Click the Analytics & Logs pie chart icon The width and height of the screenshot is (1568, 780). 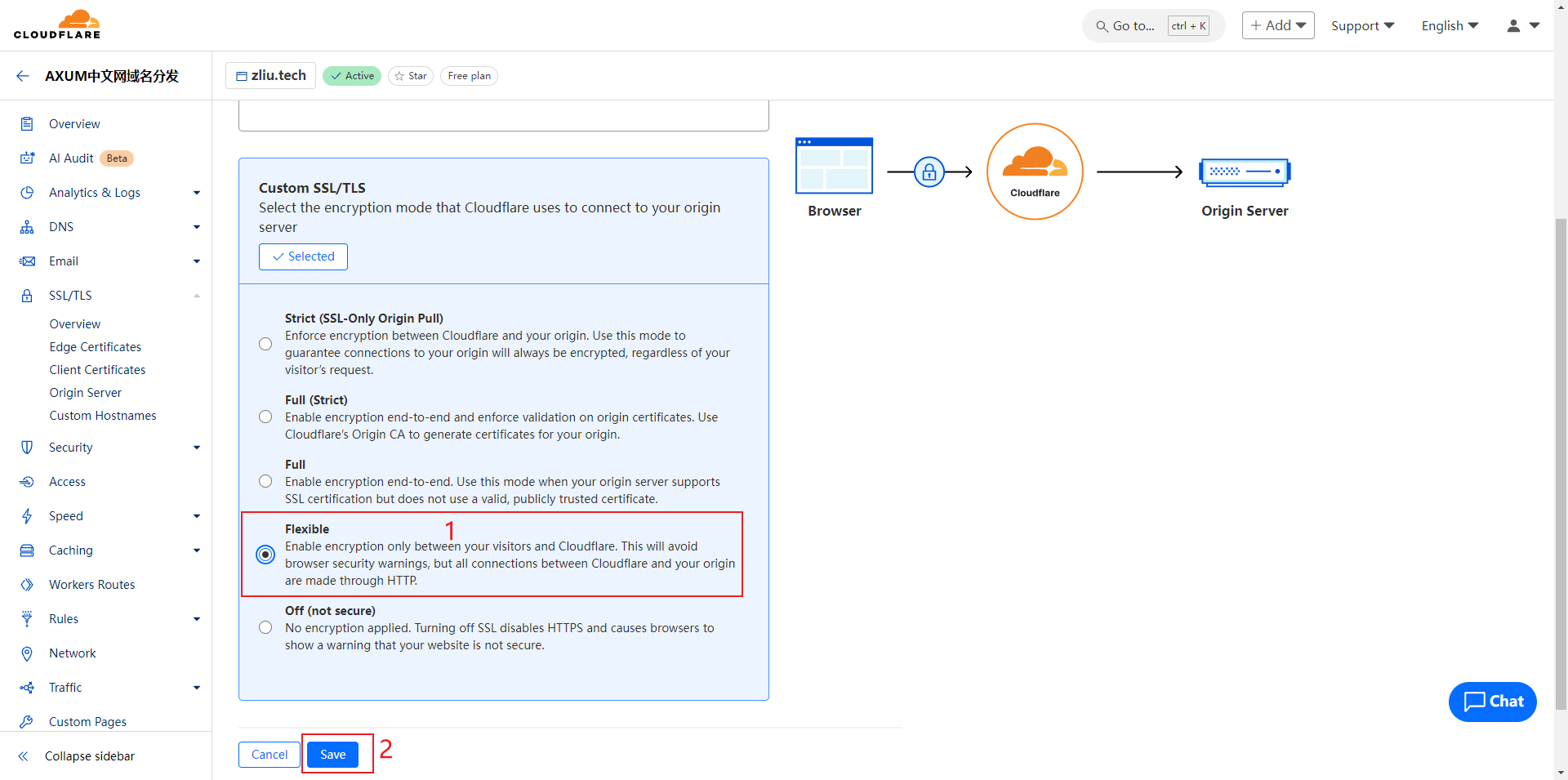pyautogui.click(x=27, y=193)
